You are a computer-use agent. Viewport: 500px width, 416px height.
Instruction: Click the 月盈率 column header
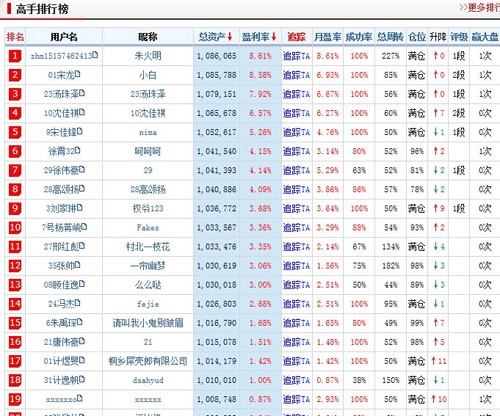pos(327,37)
